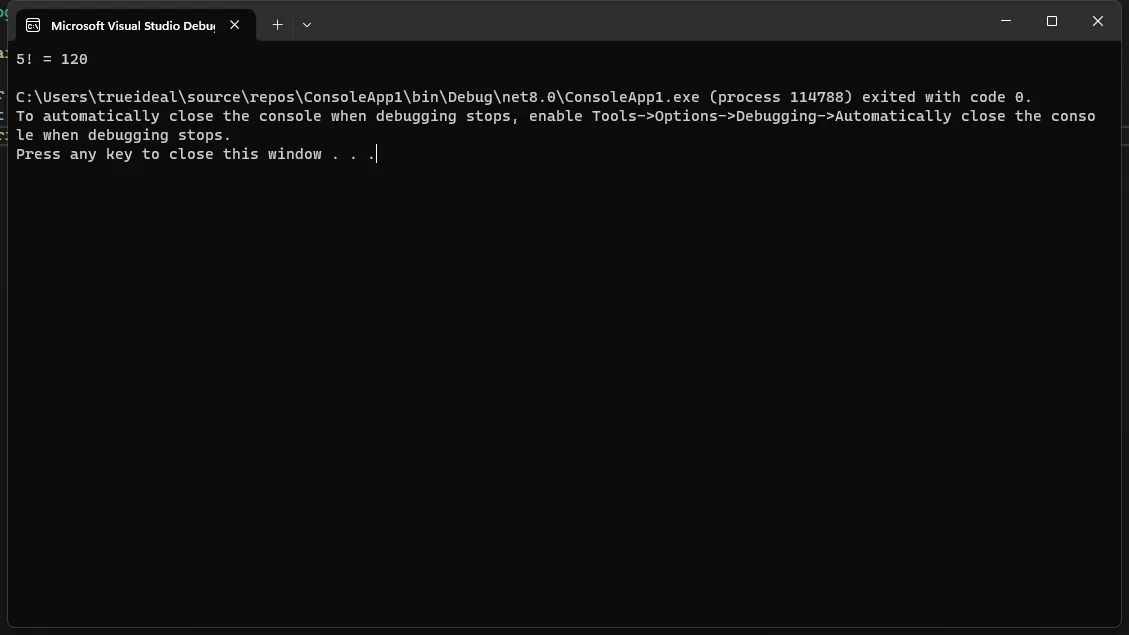The width and height of the screenshot is (1129, 635).
Task: Click the text cursor after the dots
Action: click(x=376, y=155)
